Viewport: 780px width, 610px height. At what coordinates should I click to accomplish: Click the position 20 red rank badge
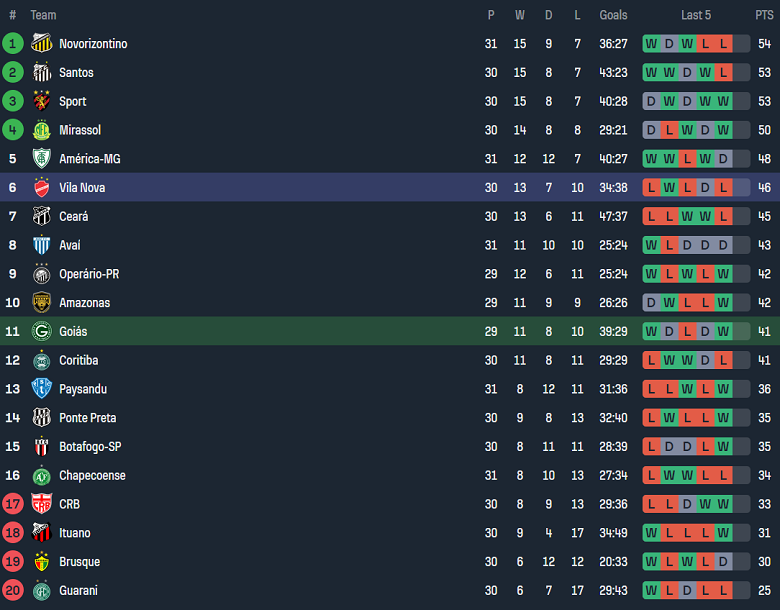pos(13,591)
